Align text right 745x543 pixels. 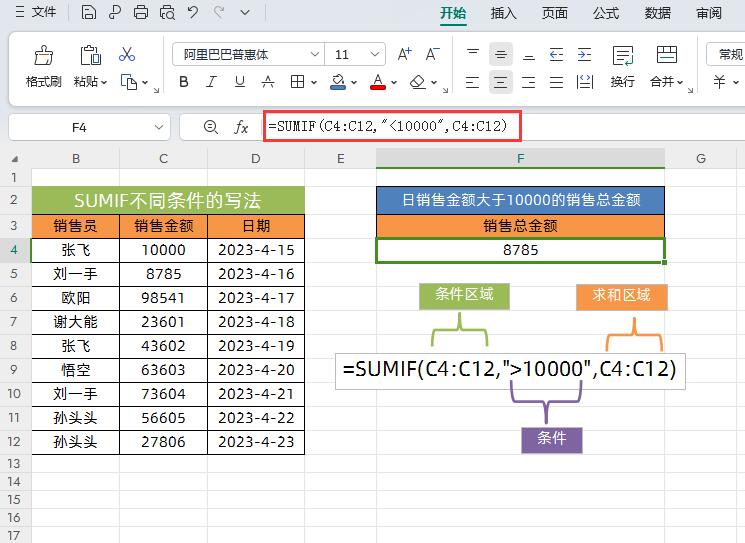[528, 82]
